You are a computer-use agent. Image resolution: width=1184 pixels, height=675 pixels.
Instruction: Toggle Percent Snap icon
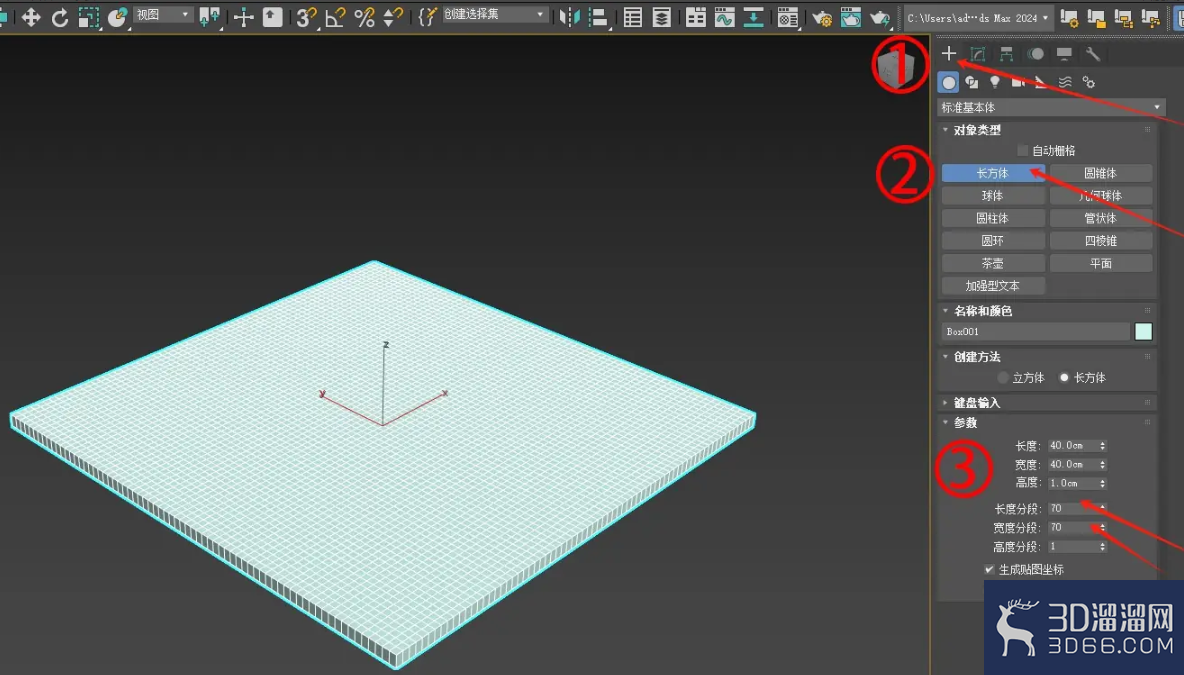pyautogui.click(x=364, y=17)
